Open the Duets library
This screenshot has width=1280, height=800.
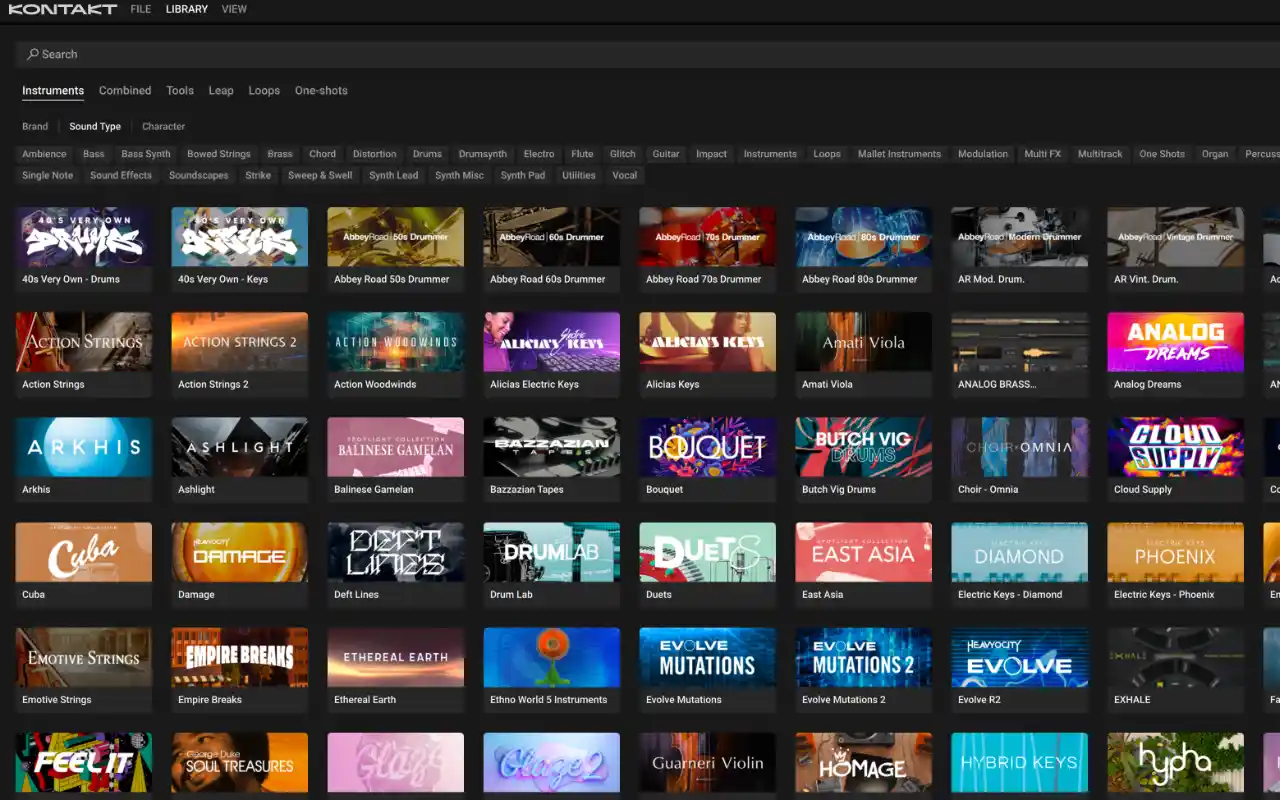(708, 565)
